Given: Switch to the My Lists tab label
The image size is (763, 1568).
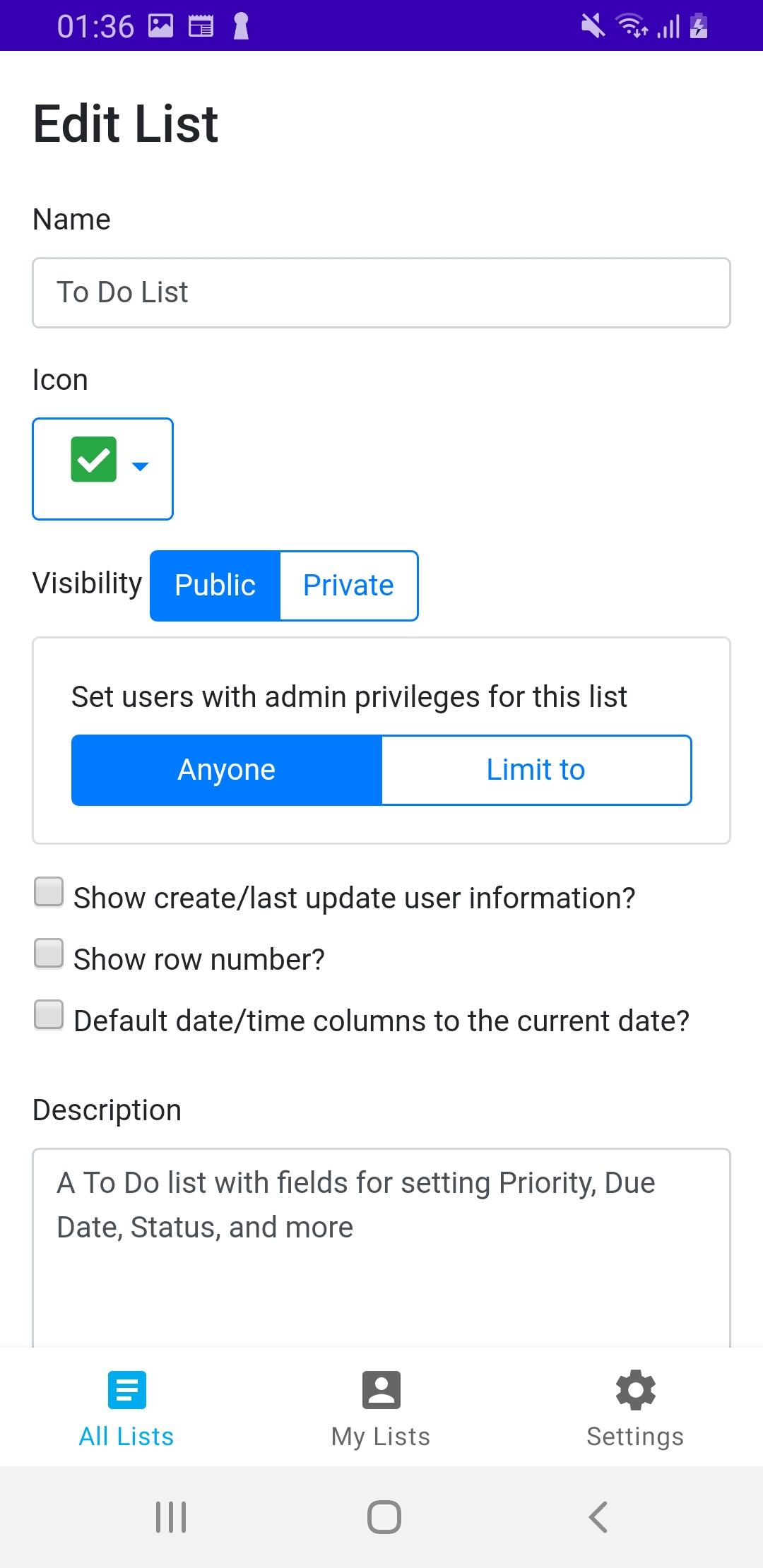Looking at the screenshot, I should (381, 1437).
